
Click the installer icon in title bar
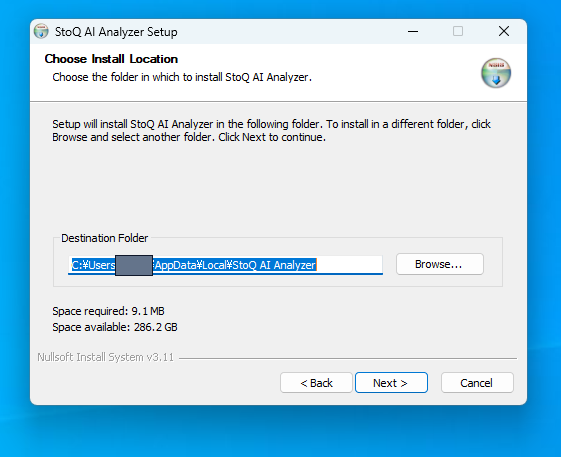(x=41, y=31)
